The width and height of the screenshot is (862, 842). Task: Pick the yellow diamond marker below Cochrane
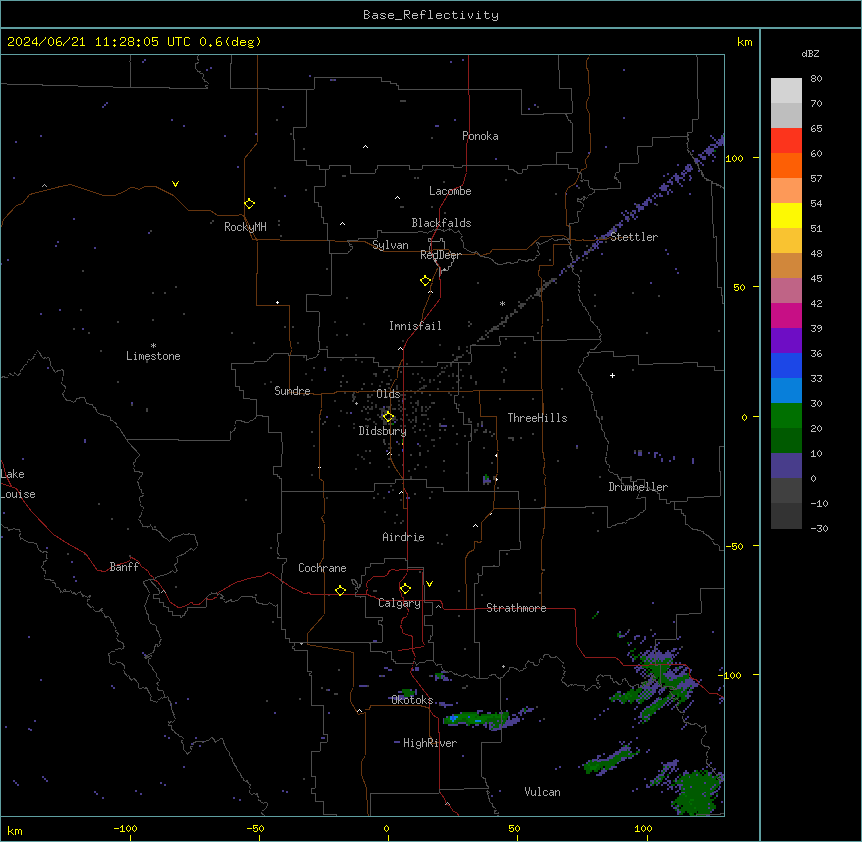pos(340,590)
